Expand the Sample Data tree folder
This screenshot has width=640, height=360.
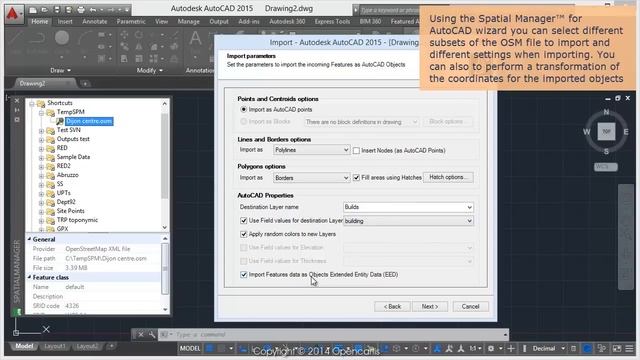(41, 158)
